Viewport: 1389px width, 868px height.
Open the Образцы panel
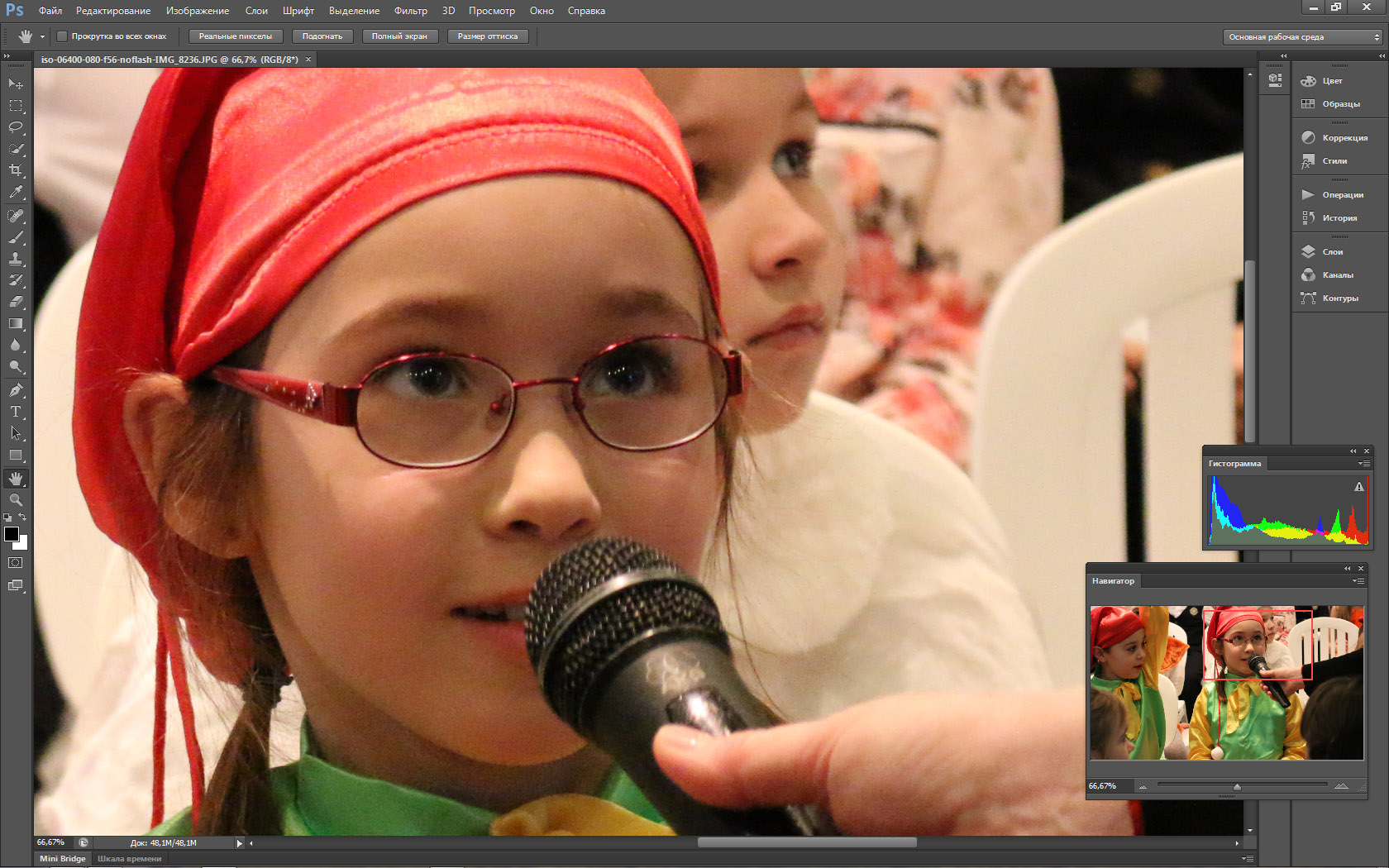click(1340, 103)
